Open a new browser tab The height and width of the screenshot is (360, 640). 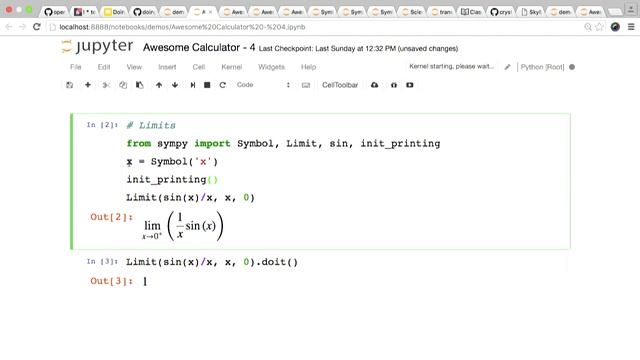point(615,12)
